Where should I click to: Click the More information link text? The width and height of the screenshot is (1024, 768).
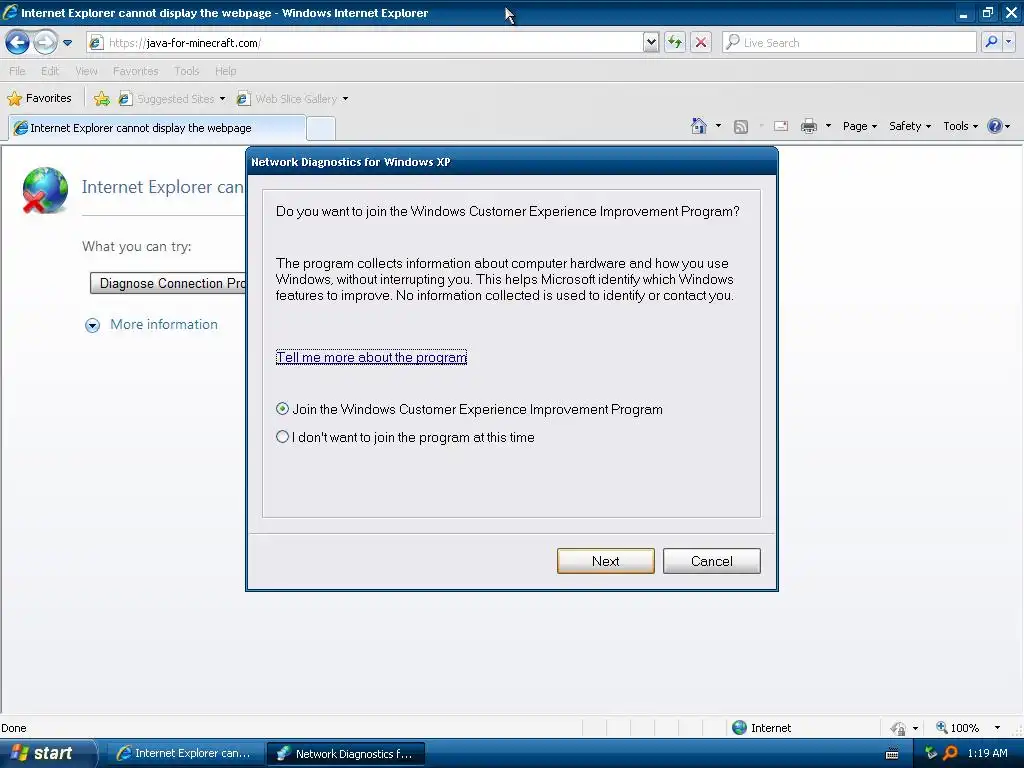(164, 325)
